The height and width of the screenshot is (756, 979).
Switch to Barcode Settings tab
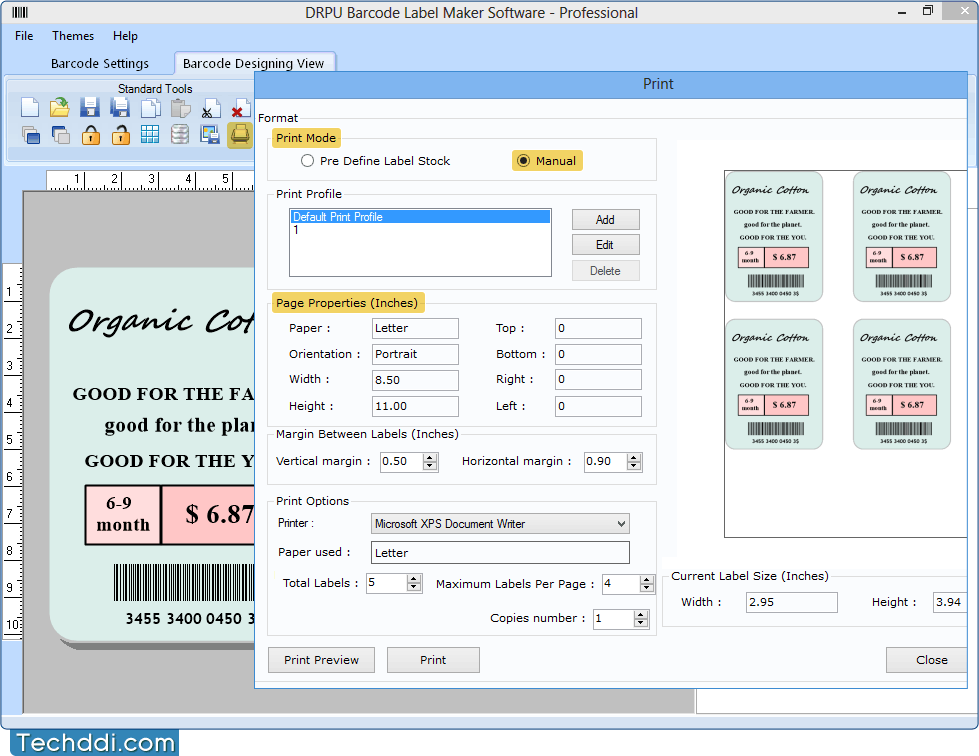coord(100,63)
